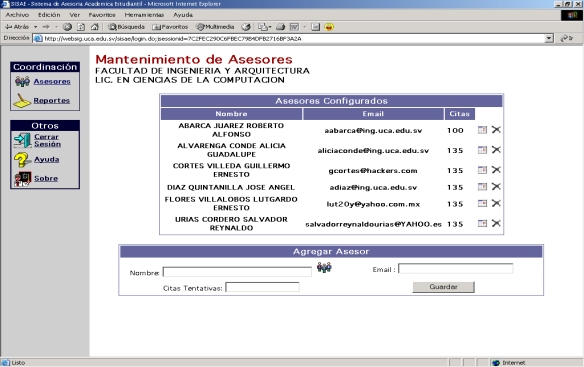Click the History icon in toolbar
The width and height of the screenshot is (584, 367).
pyautogui.click(x=246, y=27)
